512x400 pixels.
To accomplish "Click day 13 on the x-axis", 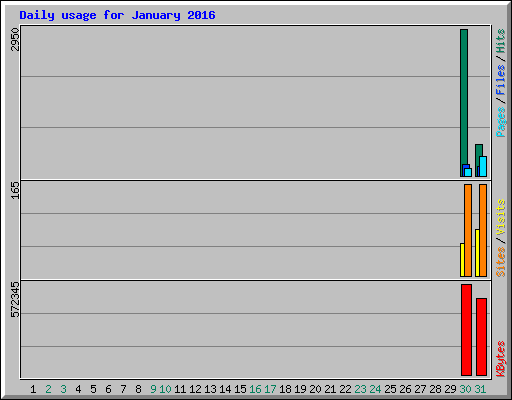I will click(210, 389).
